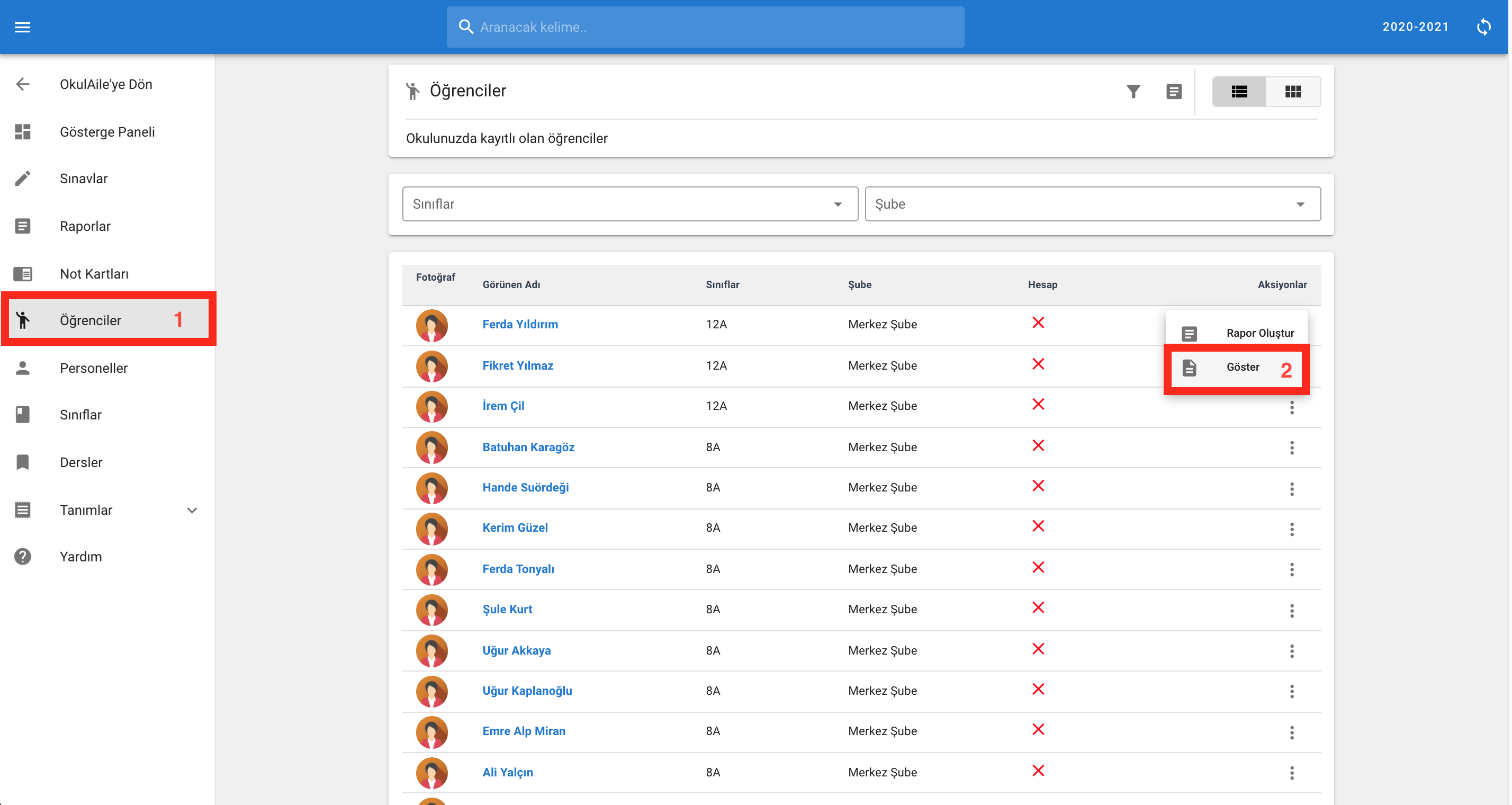Open the hamburger menu icon
This screenshot has width=1512, height=805.
(22, 27)
